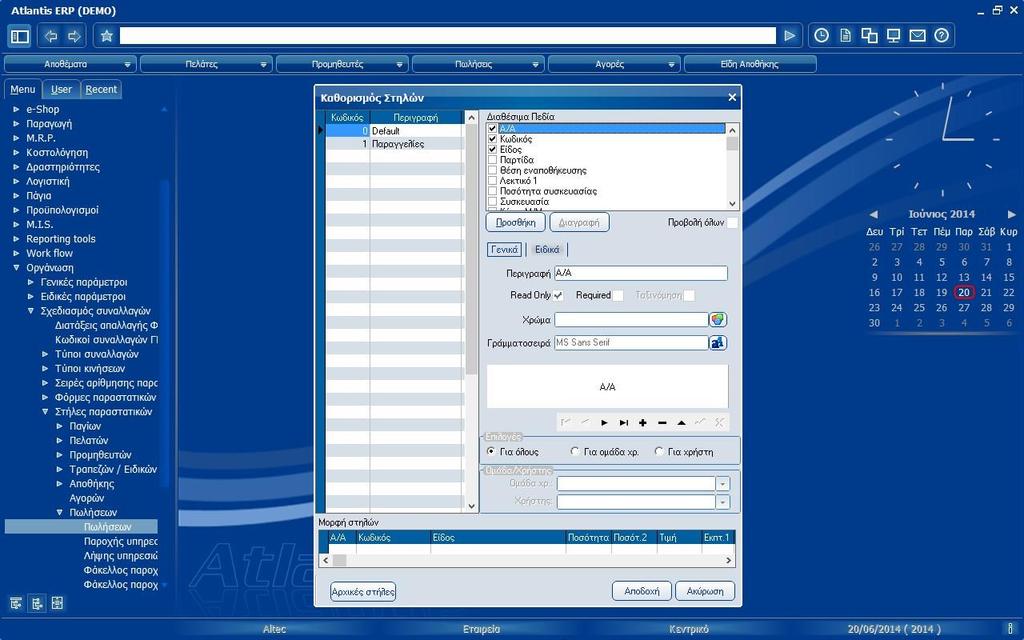Viewport: 1024px width, 640px height.
Task: Click the Αρχικές στήλες button
Action: click(x=363, y=592)
